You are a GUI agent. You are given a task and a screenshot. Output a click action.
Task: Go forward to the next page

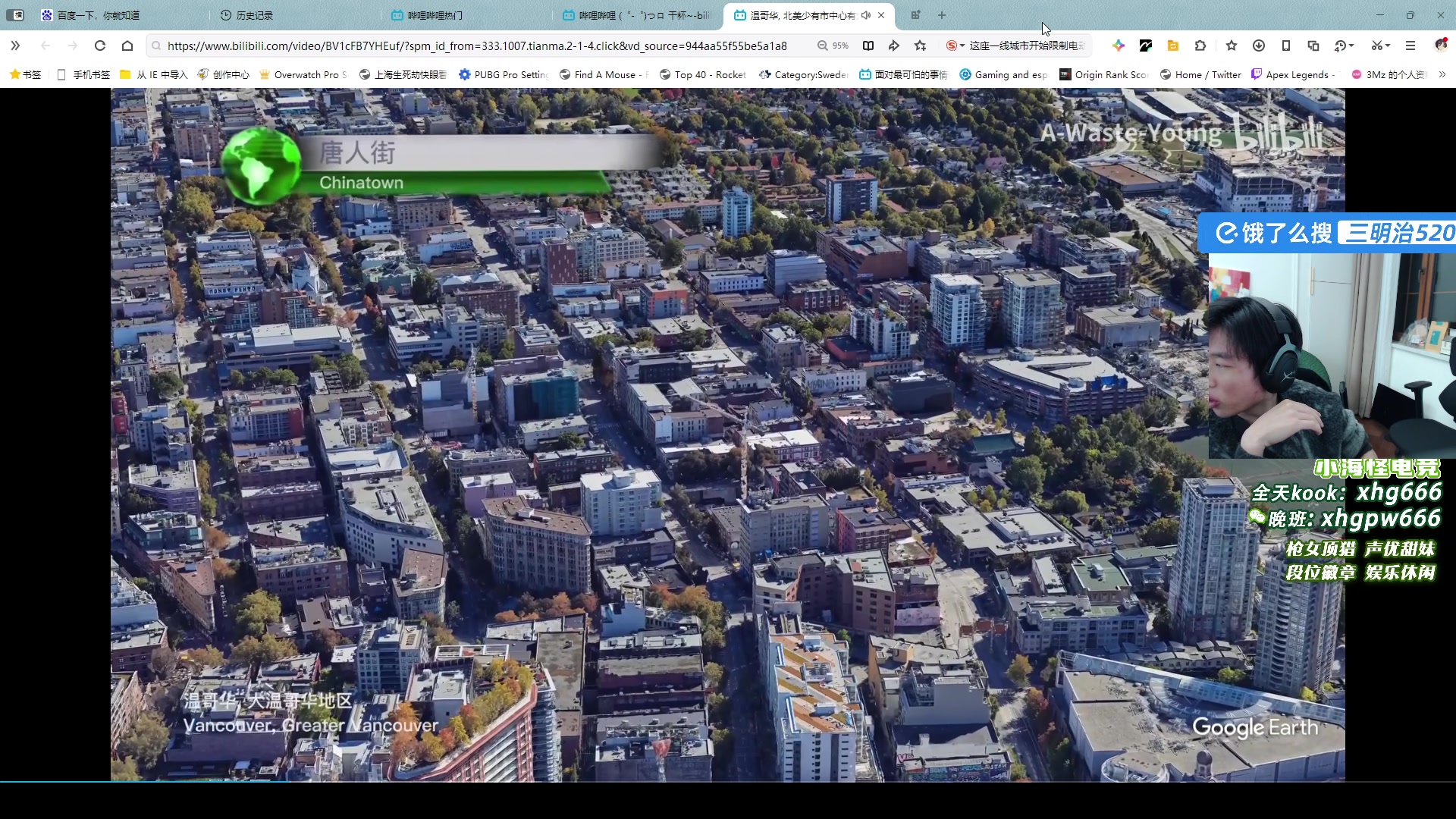[x=73, y=46]
